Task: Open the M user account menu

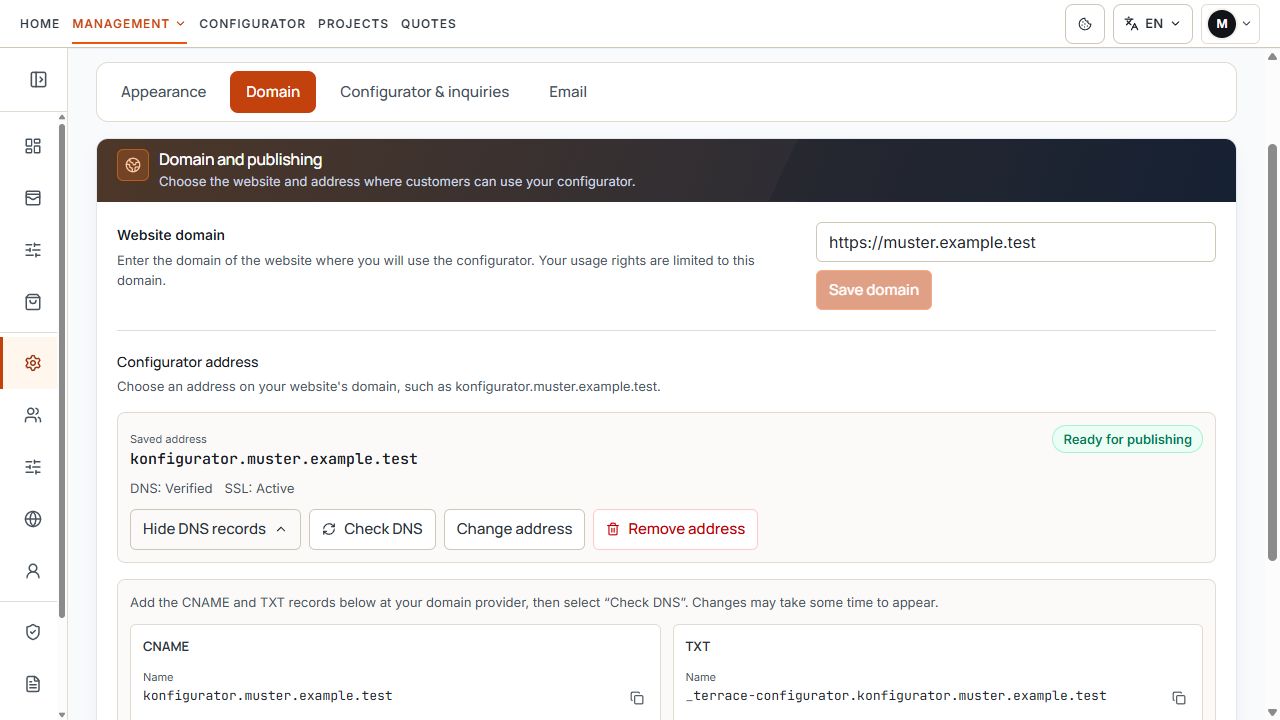Action: click(x=1230, y=24)
